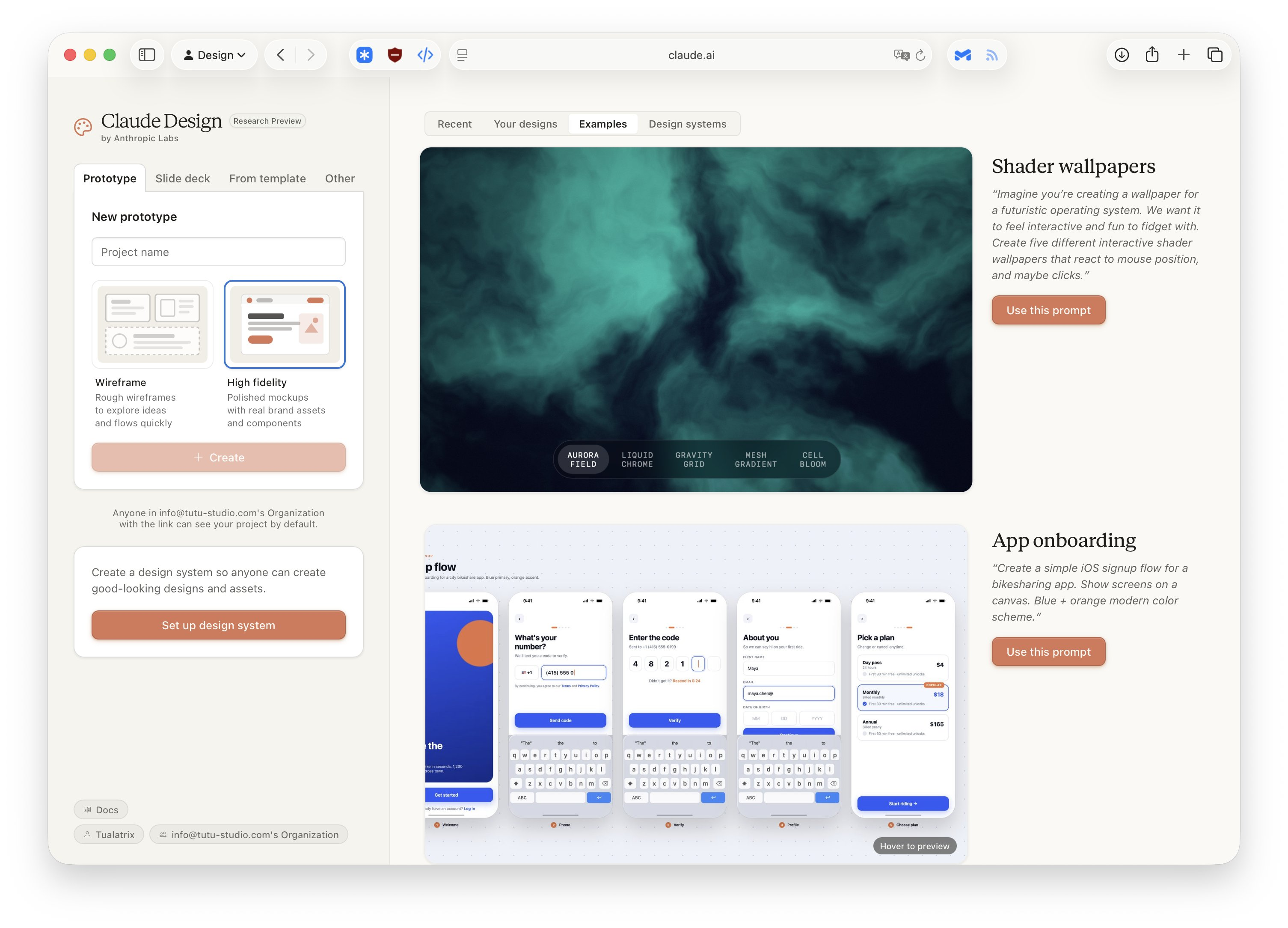The width and height of the screenshot is (1288, 928).
Task: Click the share toolbar icon
Action: point(1151,55)
